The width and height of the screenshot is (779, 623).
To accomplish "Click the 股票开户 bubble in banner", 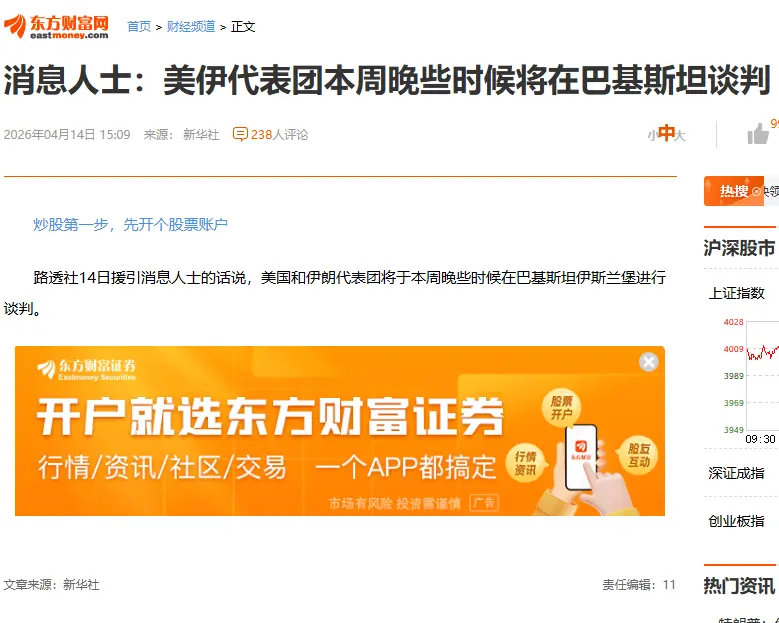I will pos(561,407).
